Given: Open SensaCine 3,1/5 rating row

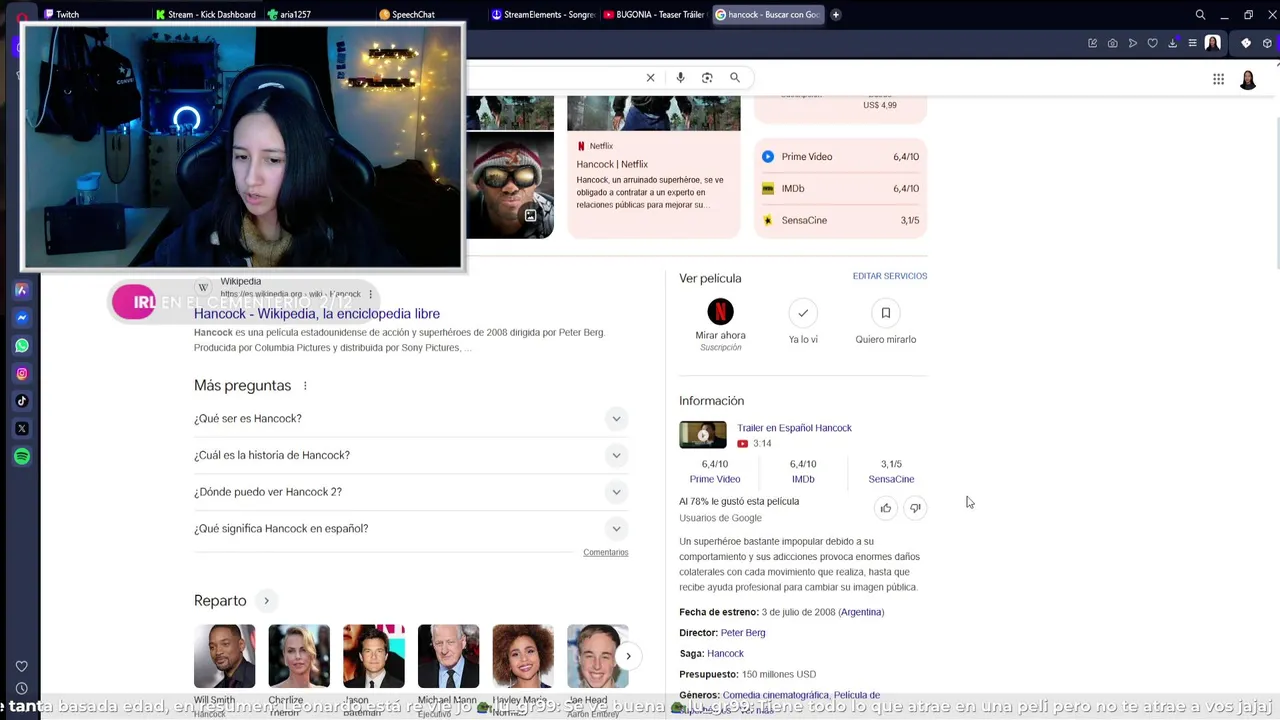Looking at the screenshot, I should coord(840,220).
